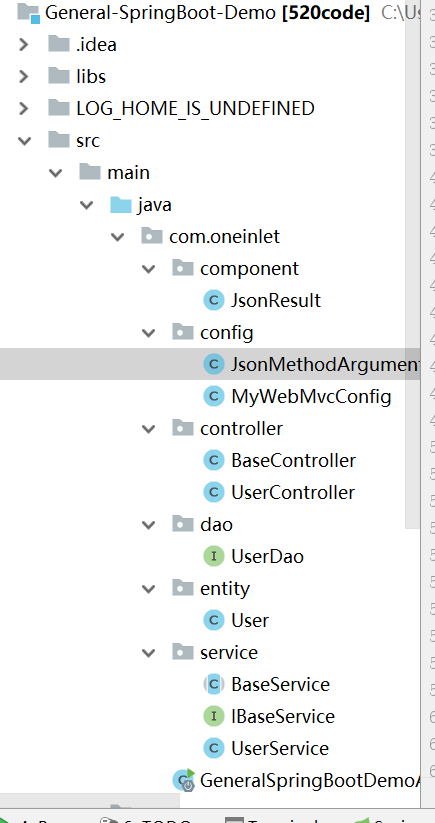Select UserController in the project tree

(x=293, y=492)
